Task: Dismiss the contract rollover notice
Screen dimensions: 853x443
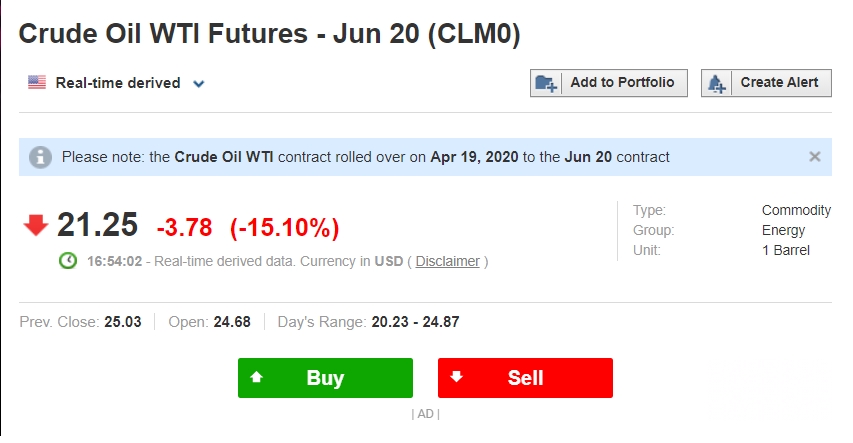Action: (814, 157)
